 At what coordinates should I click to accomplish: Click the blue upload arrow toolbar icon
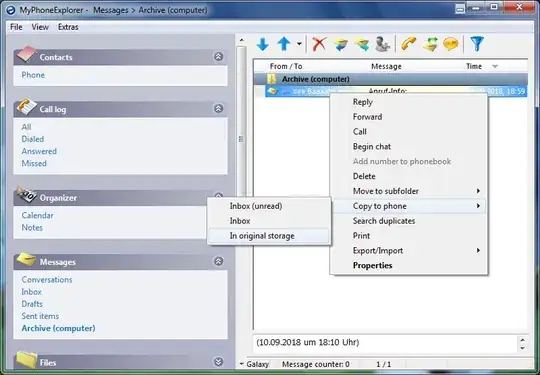[x=284, y=44]
